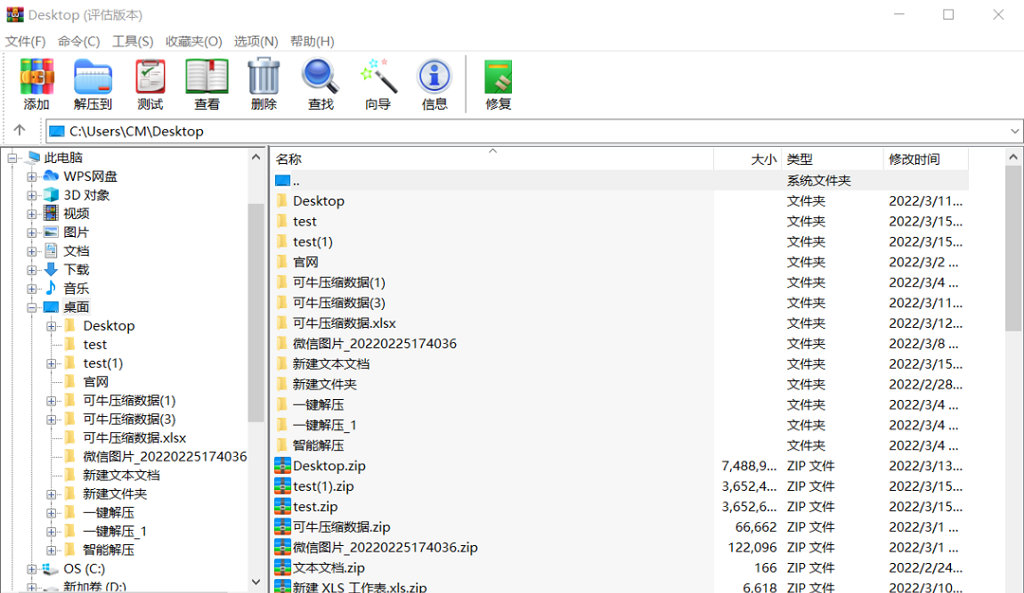Collapse the 此电脑 tree node
Viewport: 1024px width, 593px height.
tap(12, 157)
